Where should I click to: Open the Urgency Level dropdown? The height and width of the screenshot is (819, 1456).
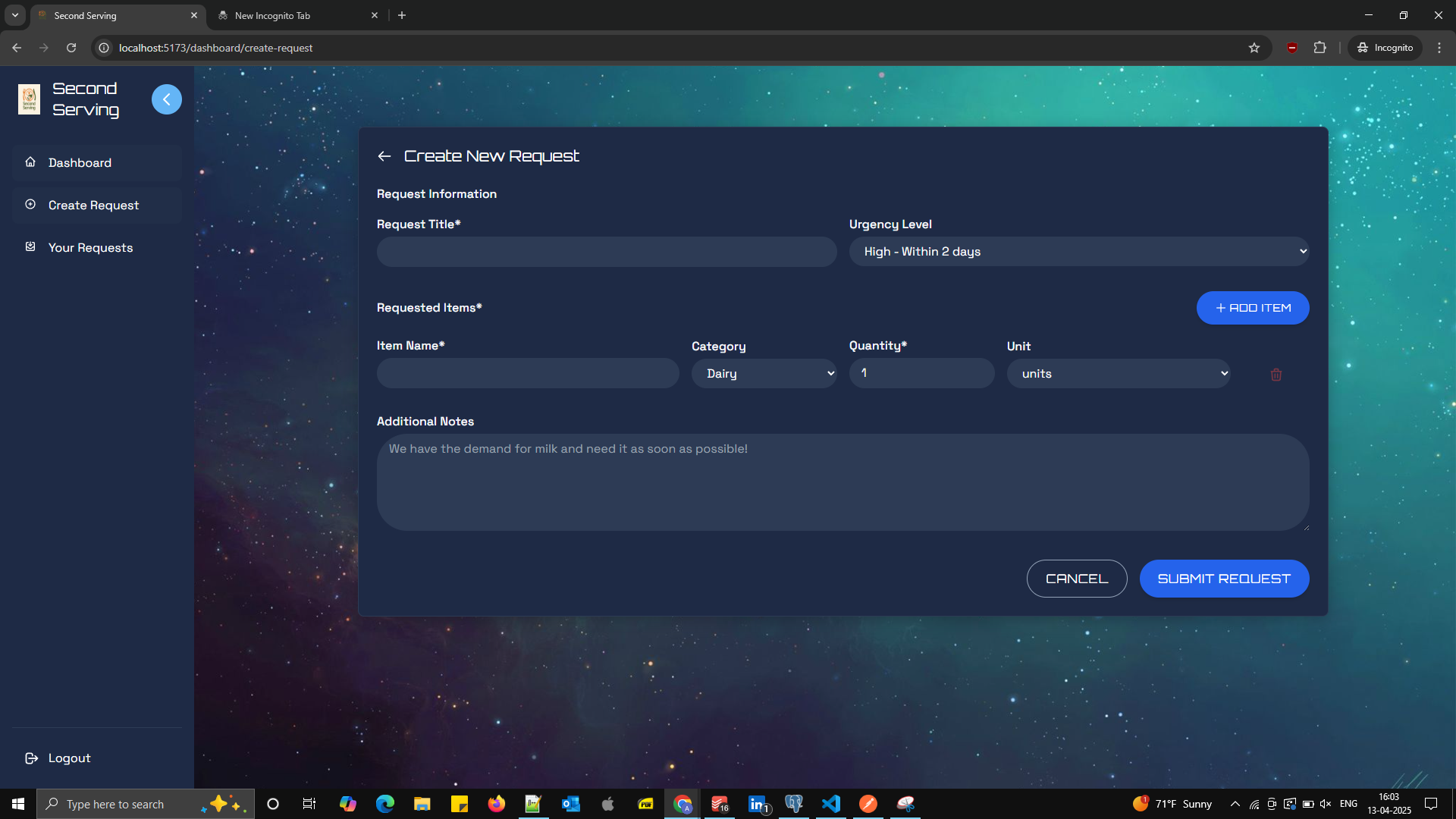[1078, 252]
